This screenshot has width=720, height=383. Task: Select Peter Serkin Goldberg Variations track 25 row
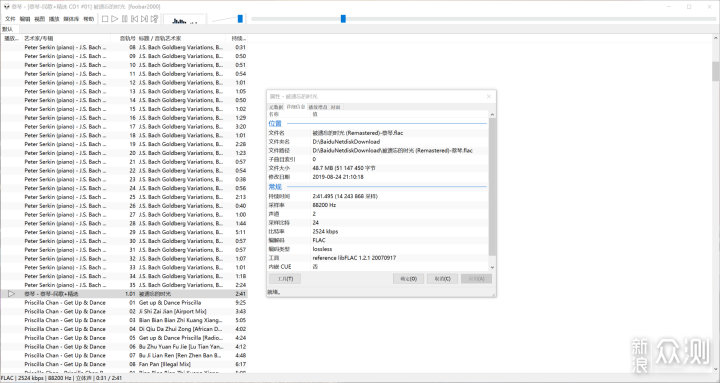[x=124, y=197]
